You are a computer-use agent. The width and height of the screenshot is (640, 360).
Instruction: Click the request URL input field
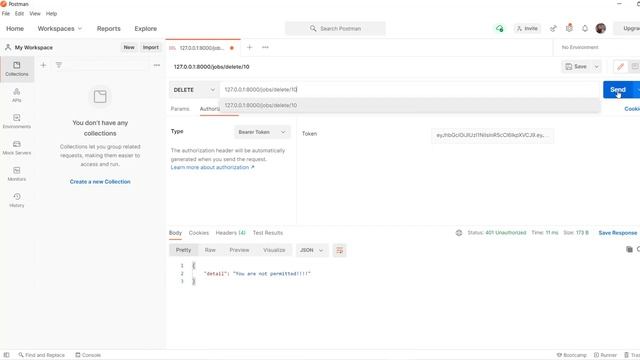pos(410,90)
